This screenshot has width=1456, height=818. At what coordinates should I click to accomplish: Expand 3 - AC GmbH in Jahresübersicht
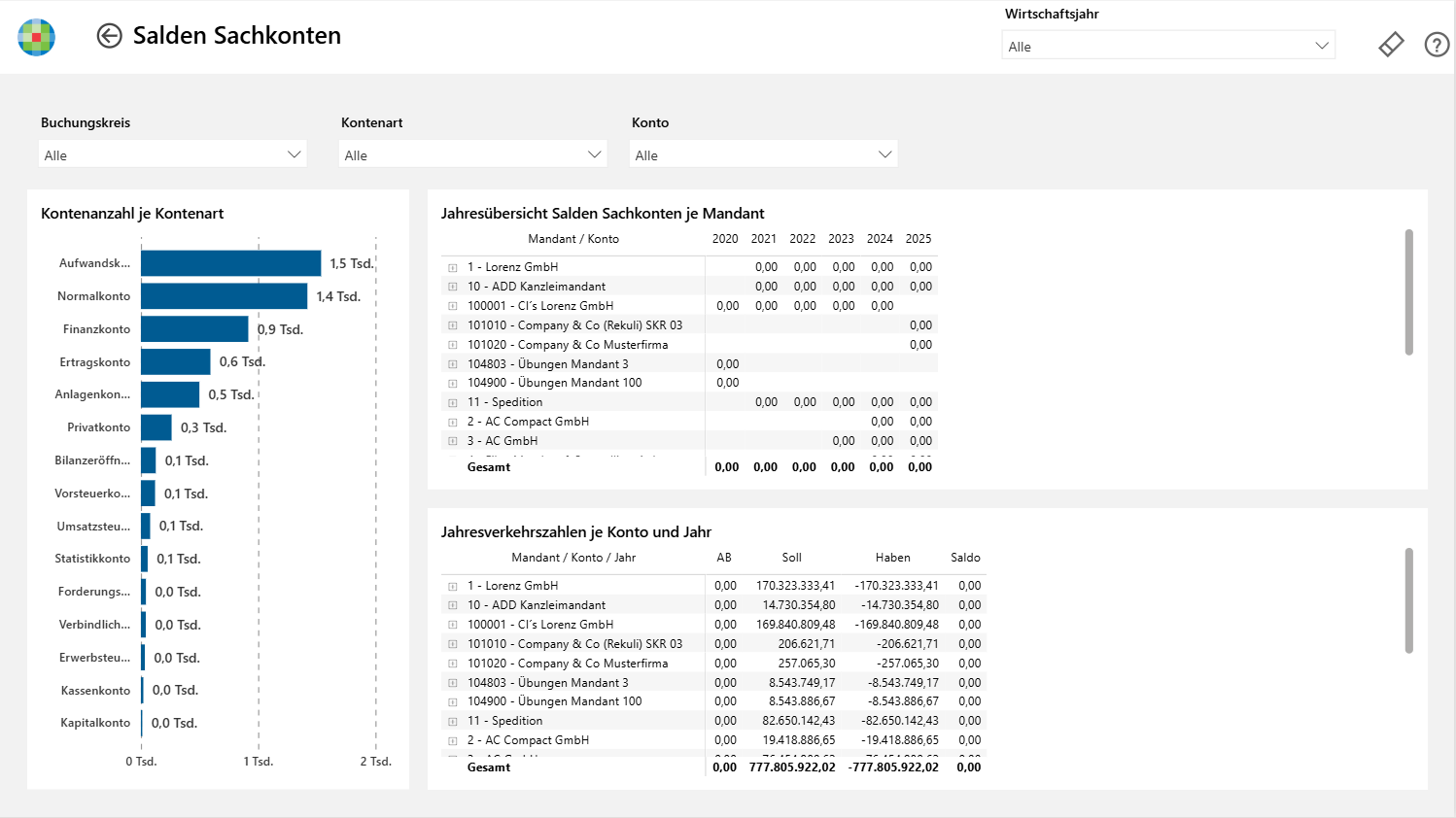453,441
